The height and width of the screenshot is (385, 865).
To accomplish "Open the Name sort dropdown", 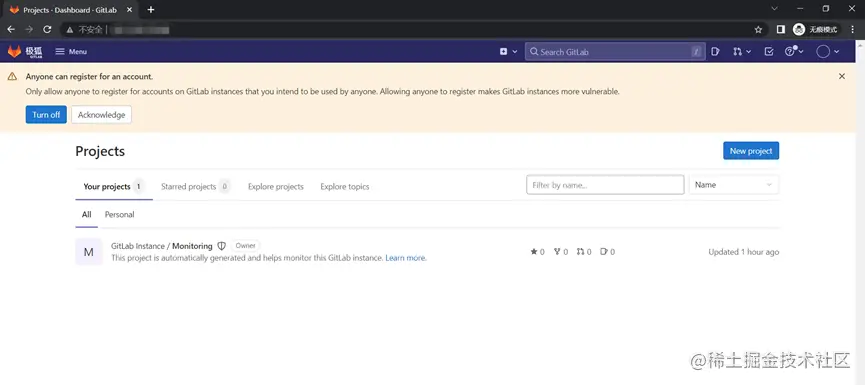I will pos(734,185).
